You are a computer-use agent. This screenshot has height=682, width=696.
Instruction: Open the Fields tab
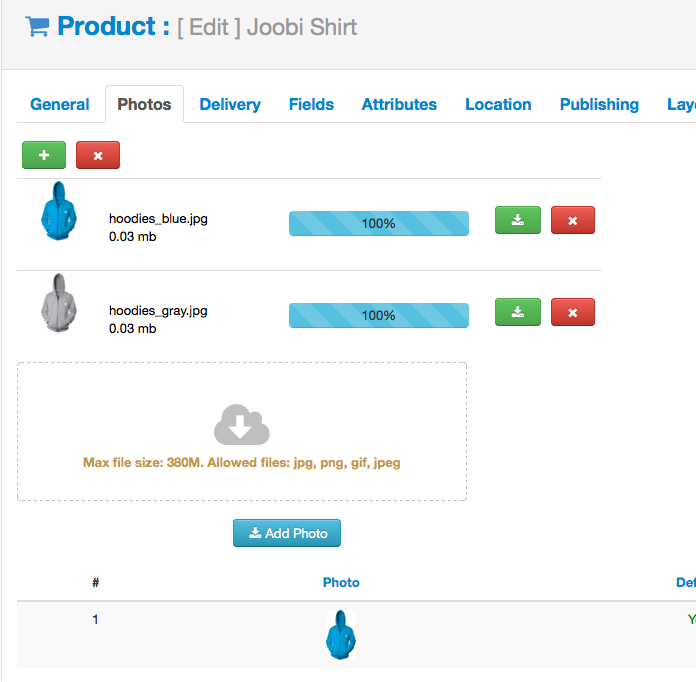click(311, 104)
